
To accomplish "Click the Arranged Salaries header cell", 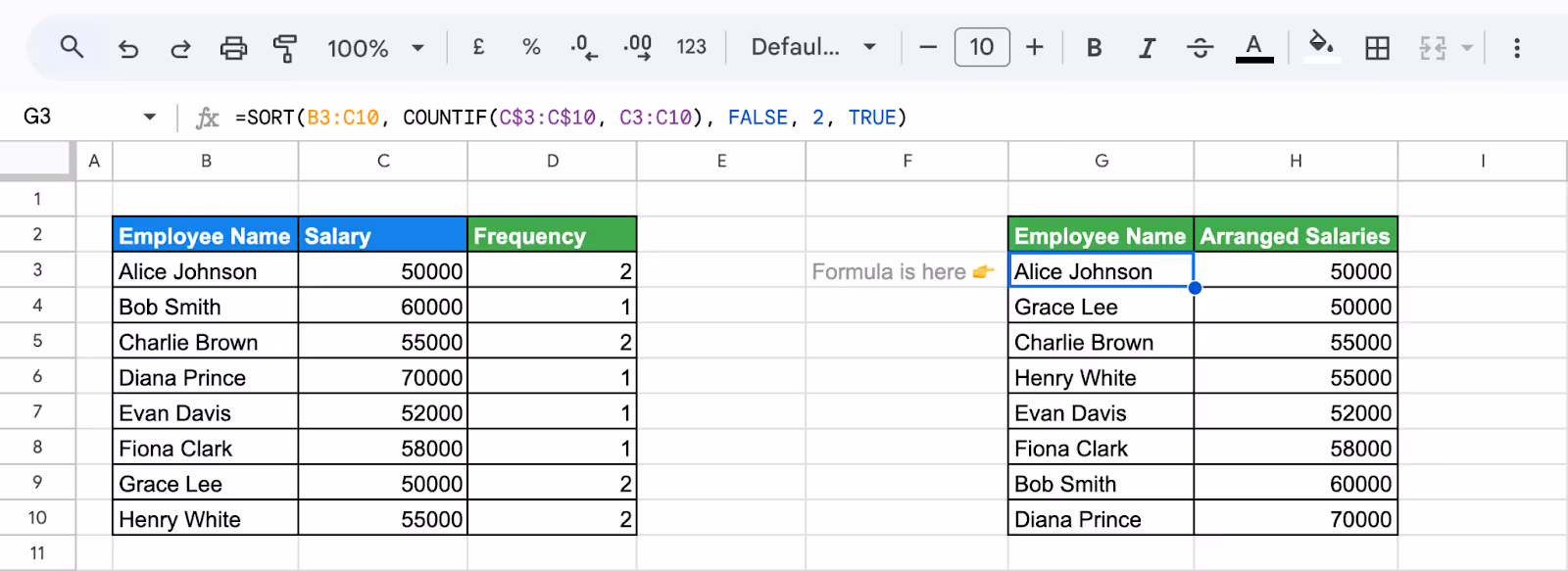I will 1296,235.
